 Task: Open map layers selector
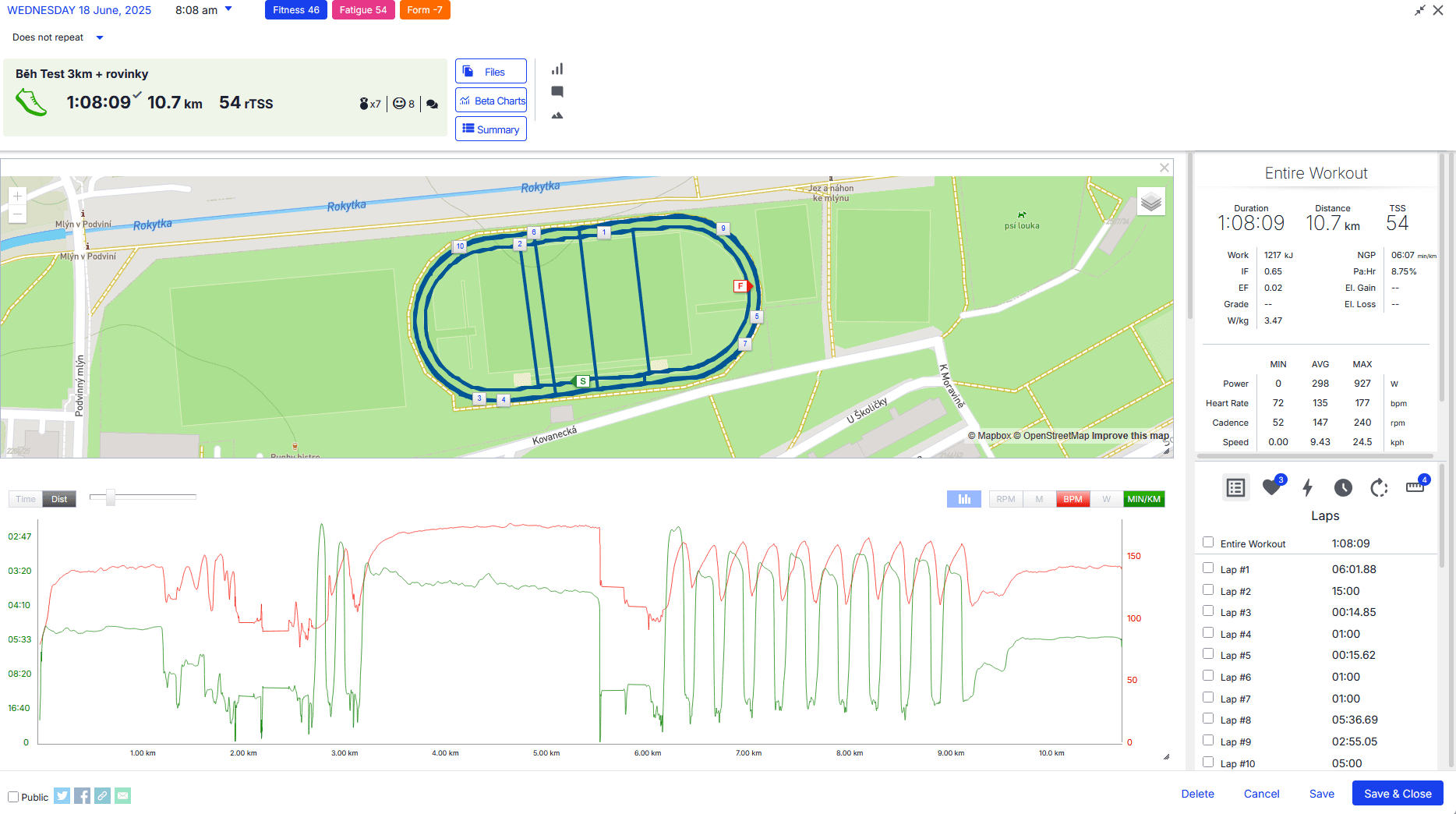[x=1151, y=202]
